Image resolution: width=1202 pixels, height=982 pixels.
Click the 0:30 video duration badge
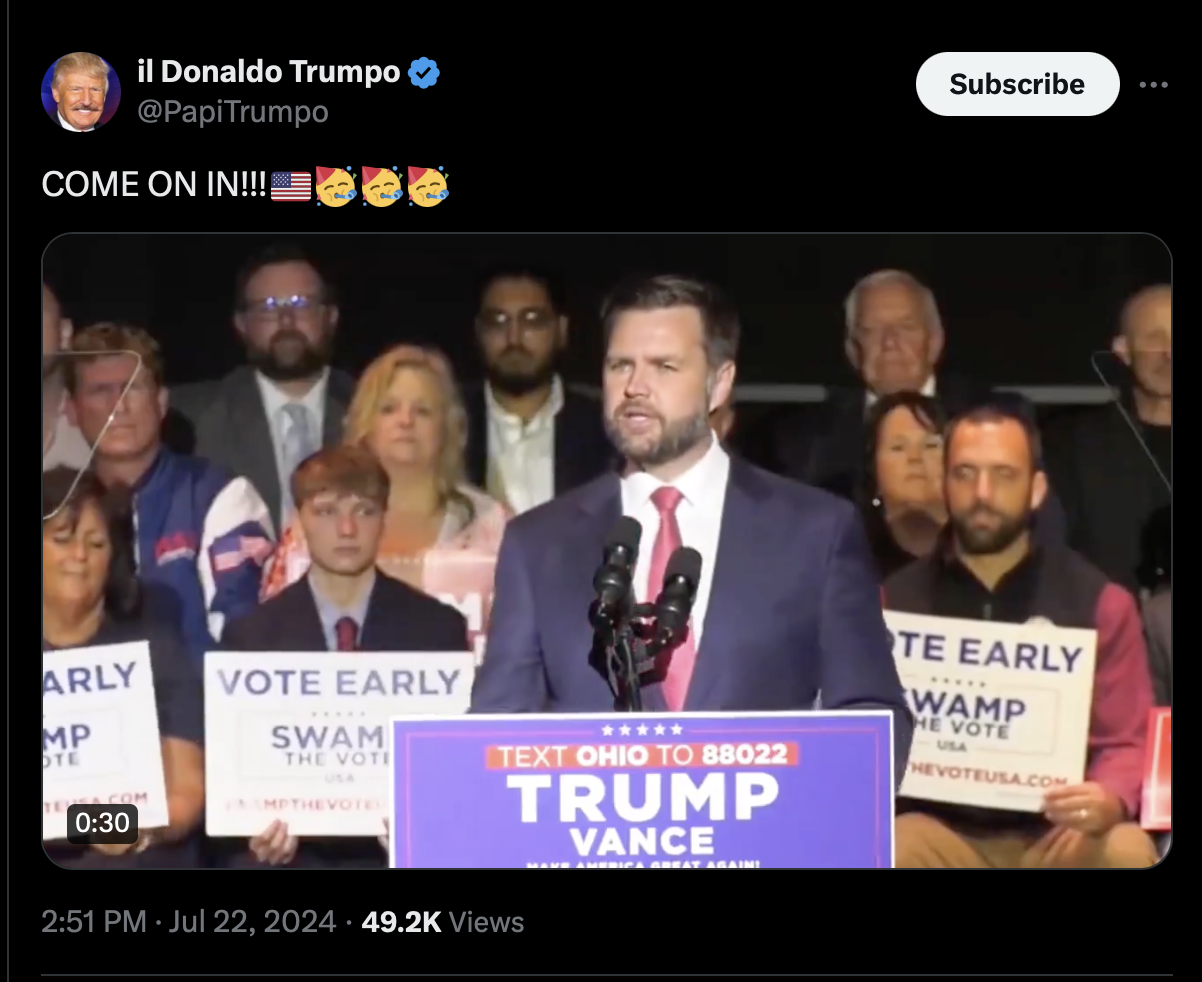102,822
